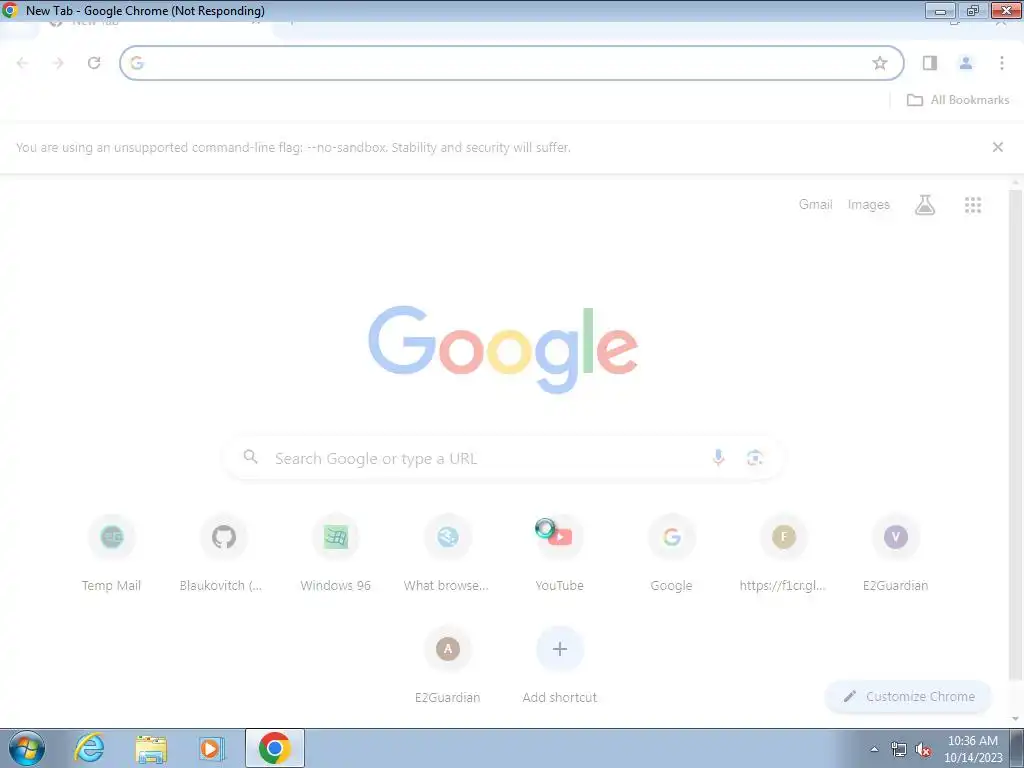Click the network tray icon
Viewport: 1024px width, 768px height.
[x=899, y=749]
